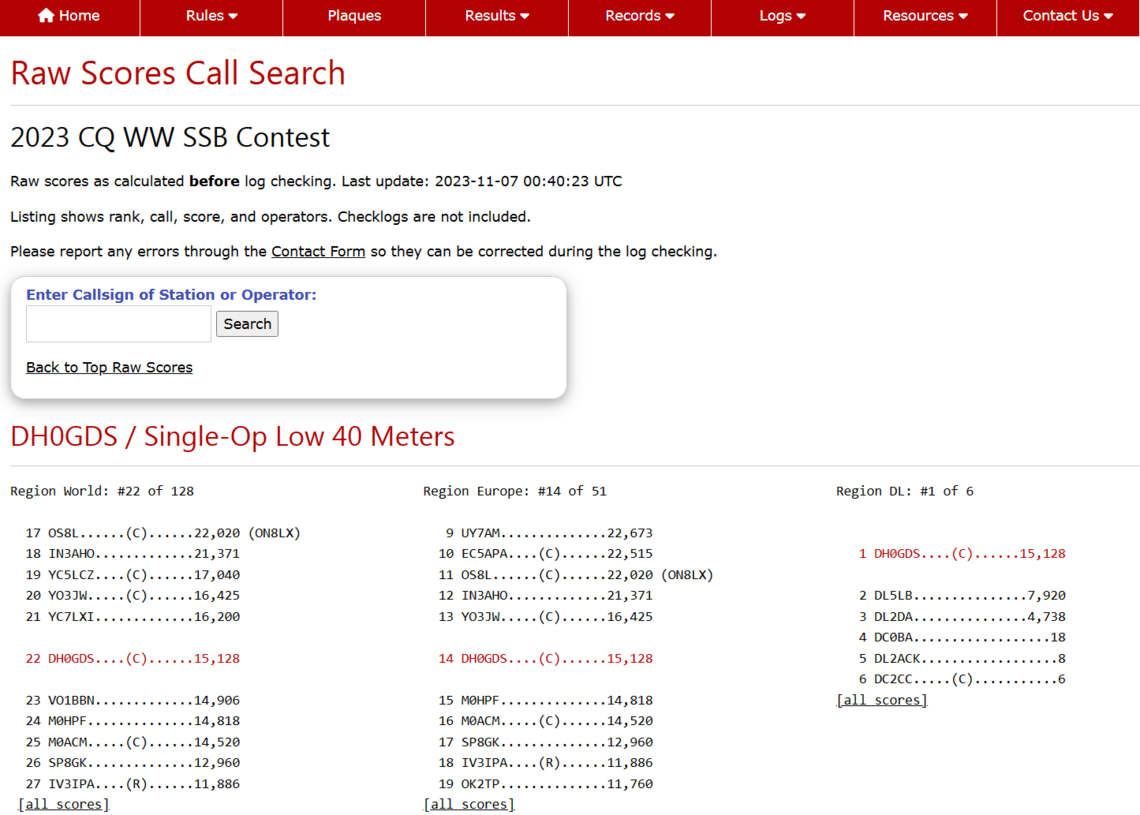Select DL rank 2 DL5LB row
The height and width of the screenshot is (815, 1140).
click(962, 595)
